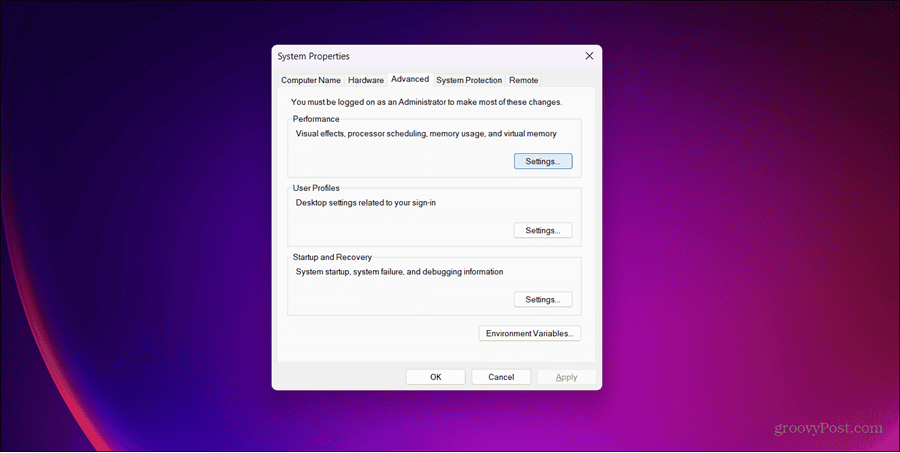Select the Advanced tab

point(410,79)
